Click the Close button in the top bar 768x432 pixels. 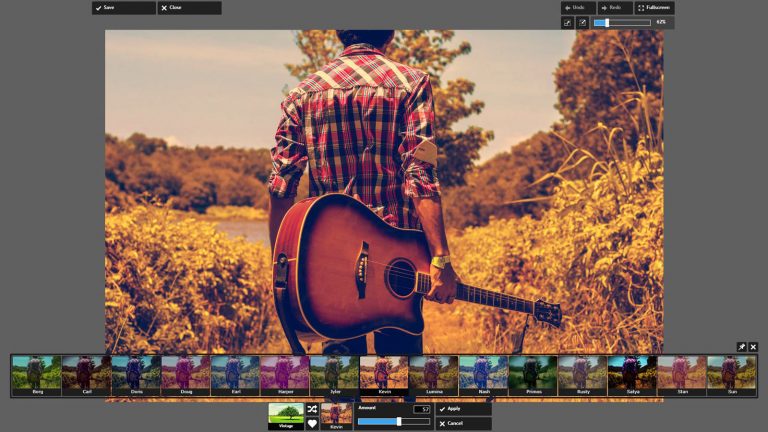[x=190, y=8]
